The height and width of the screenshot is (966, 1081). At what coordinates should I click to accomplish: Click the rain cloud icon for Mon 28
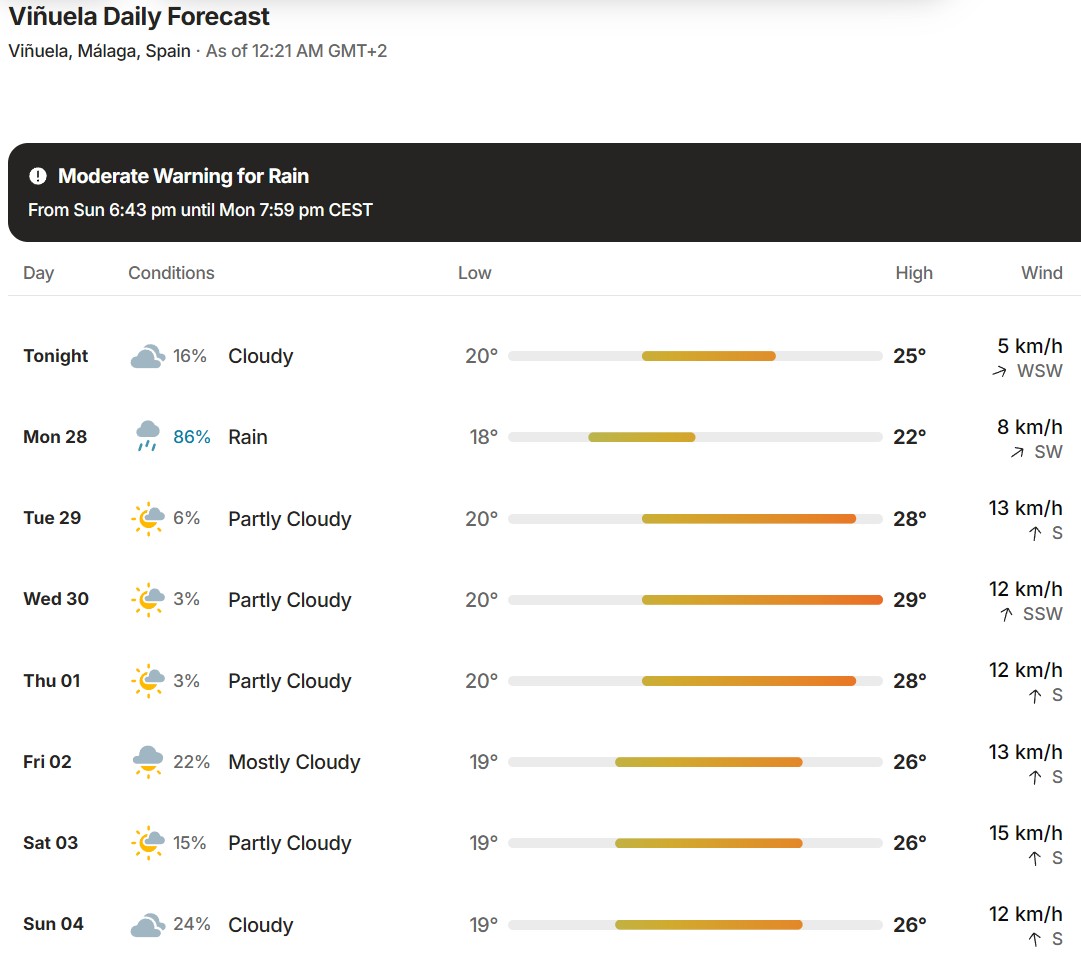148,436
